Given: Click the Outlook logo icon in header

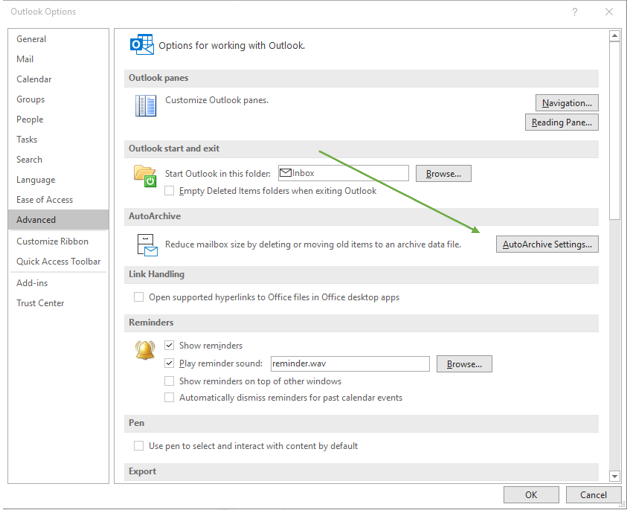Looking at the screenshot, I should (x=142, y=44).
